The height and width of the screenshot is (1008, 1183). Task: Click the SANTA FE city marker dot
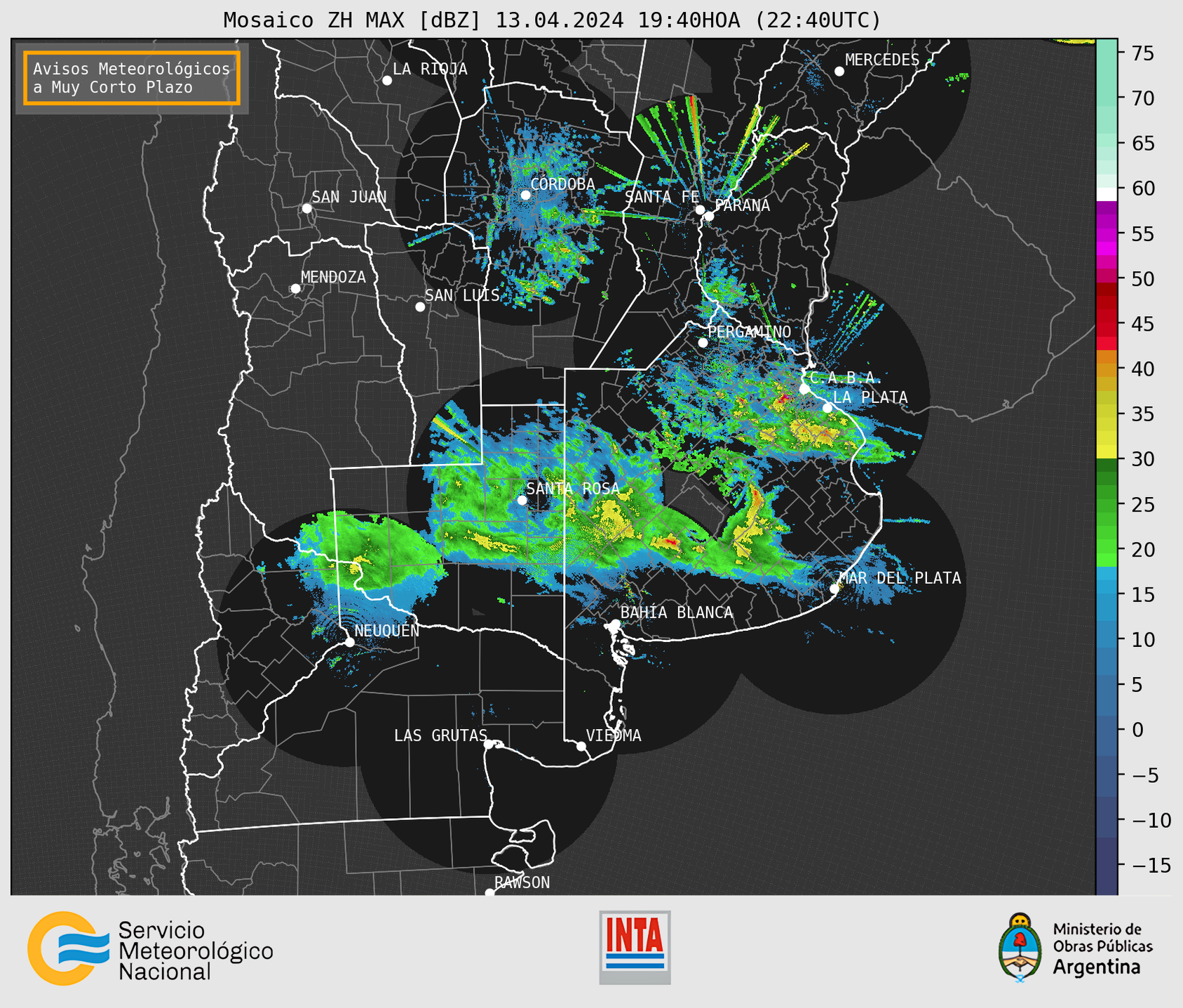click(700, 210)
